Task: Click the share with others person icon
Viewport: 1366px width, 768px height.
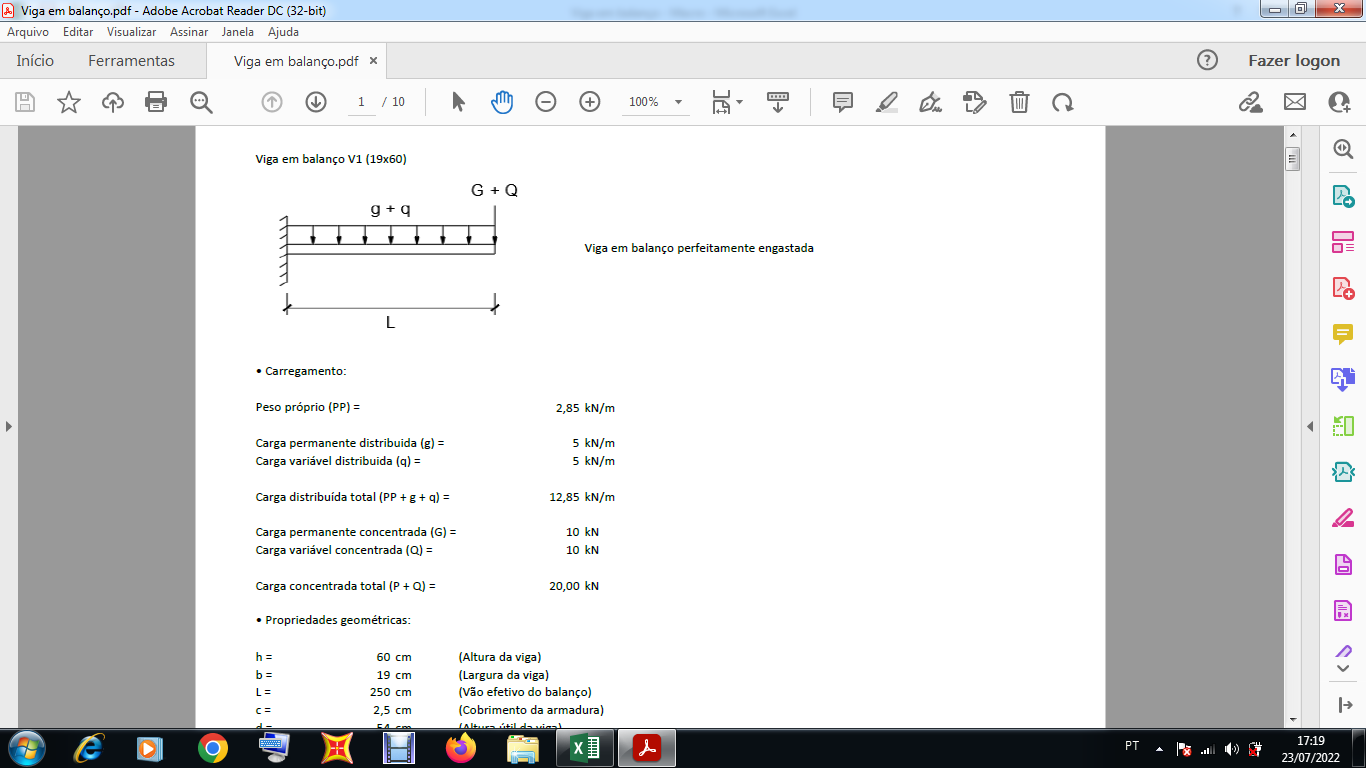Action: tap(1339, 102)
